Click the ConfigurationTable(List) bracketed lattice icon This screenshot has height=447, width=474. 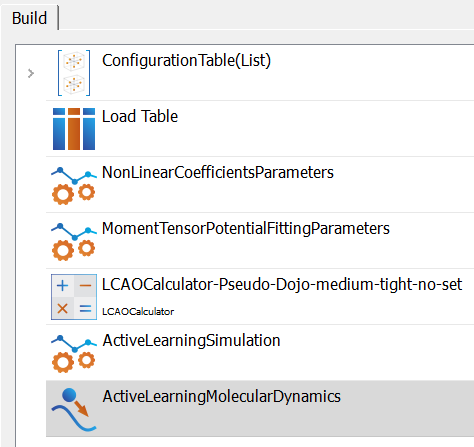74,73
